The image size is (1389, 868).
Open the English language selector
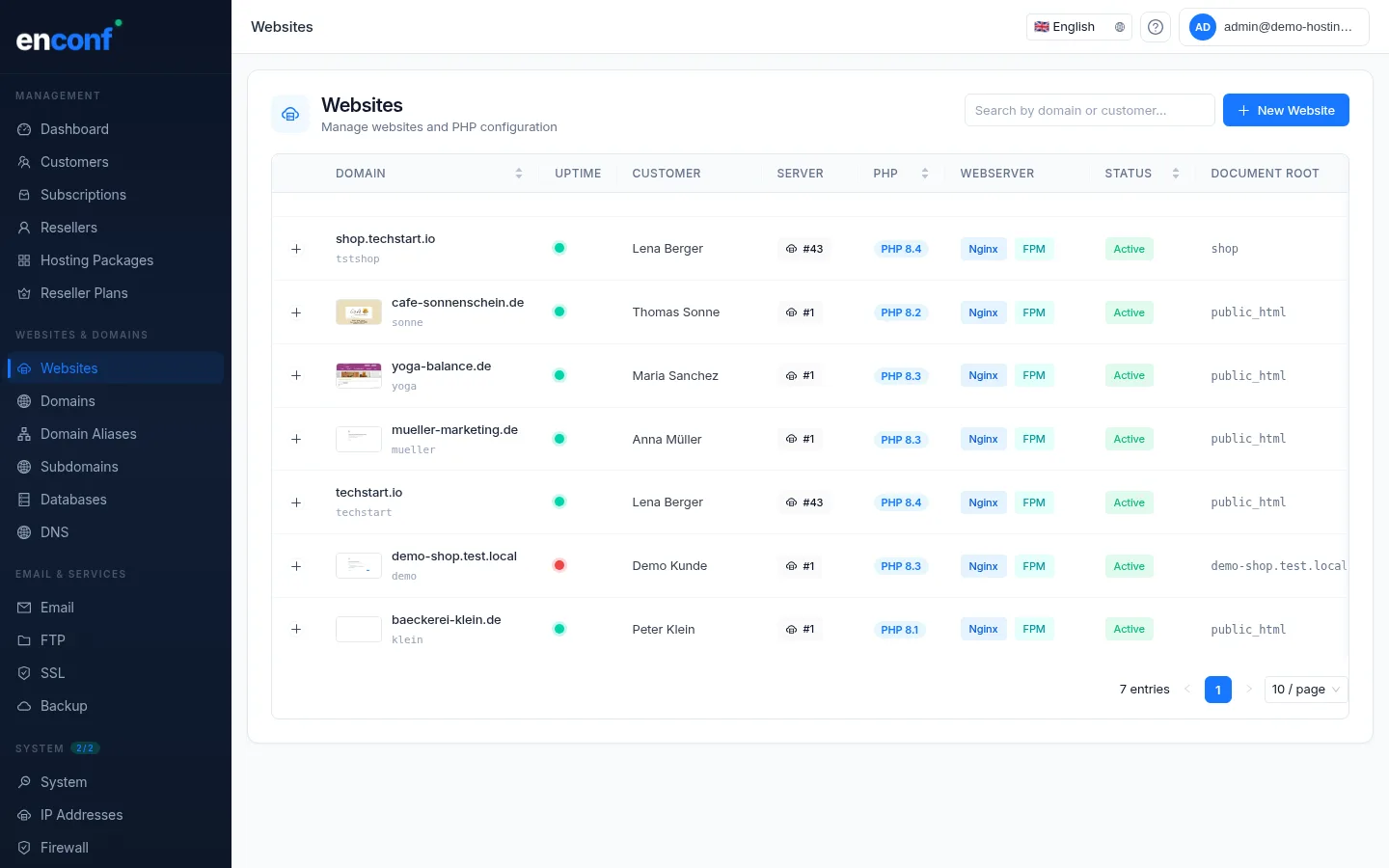pyautogui.click(x=1079, y=27)
